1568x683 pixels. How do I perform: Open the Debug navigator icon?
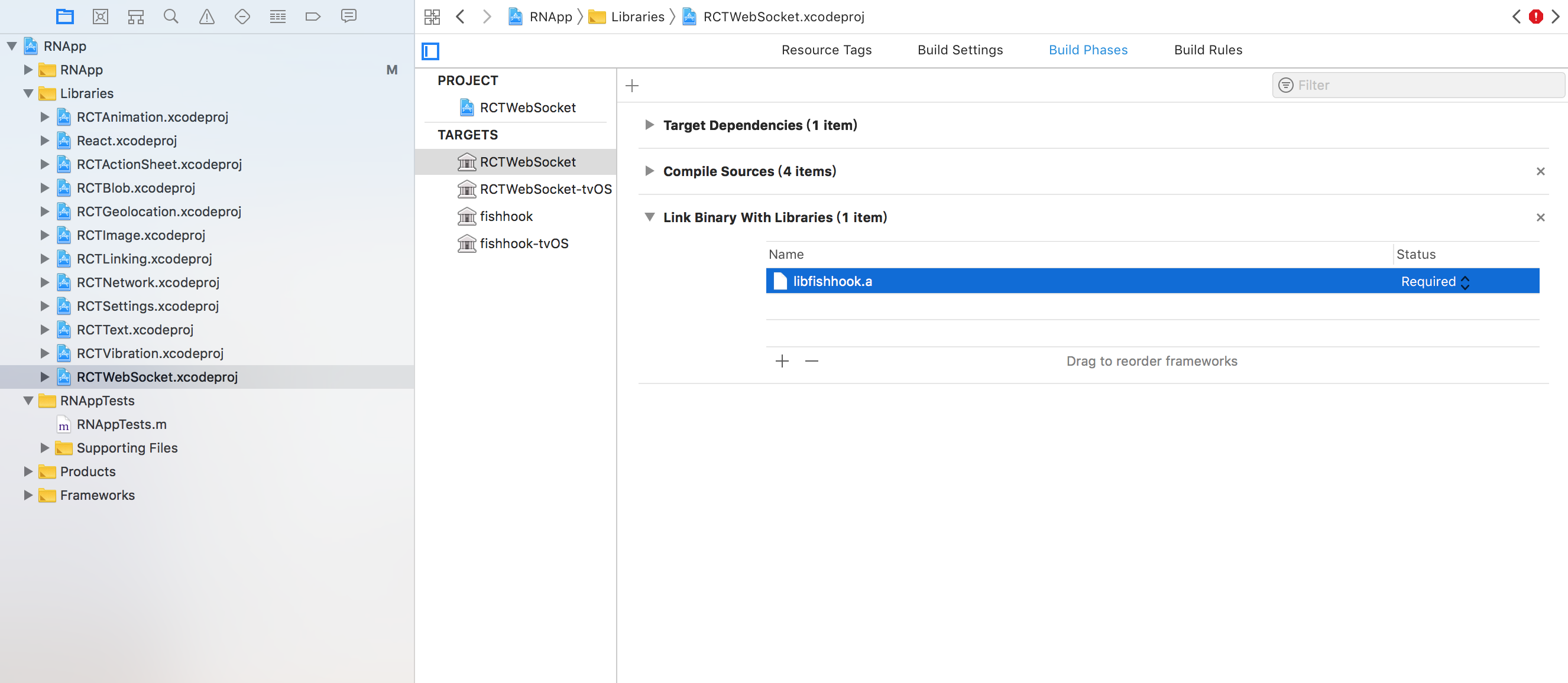pyautogui.click(x=277, y=17)
